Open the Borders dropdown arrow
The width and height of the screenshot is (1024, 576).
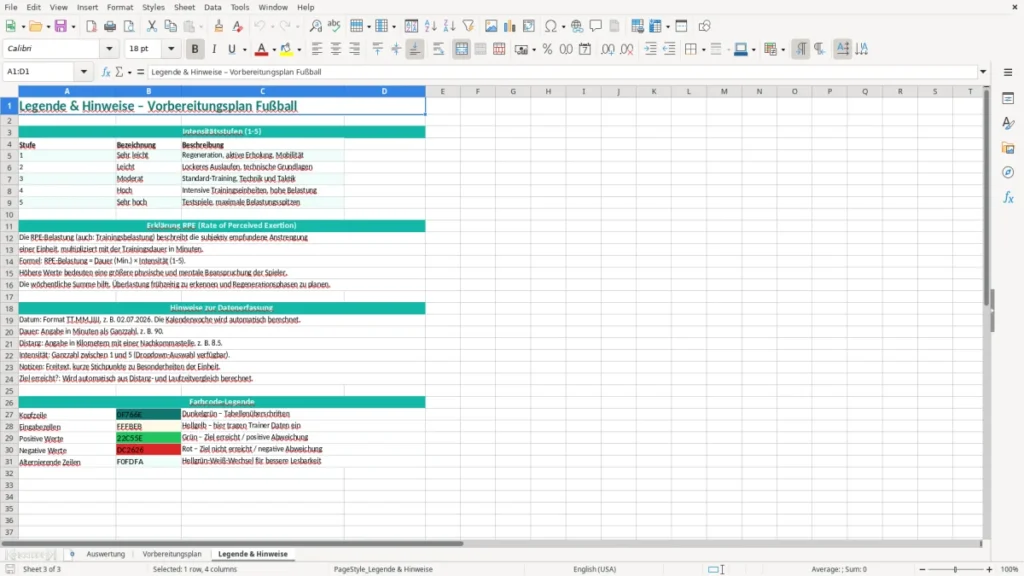(703, 50)
